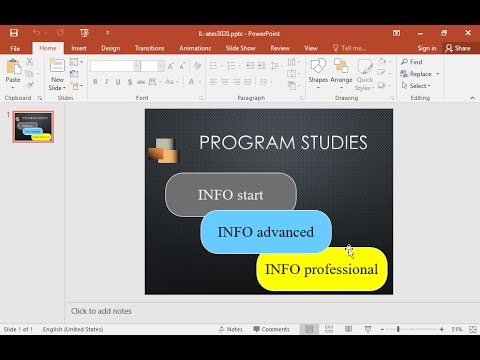This screenshot has width=480, height=360.
Task: Click the Font Color A button
Action: (x=192, y=82)
